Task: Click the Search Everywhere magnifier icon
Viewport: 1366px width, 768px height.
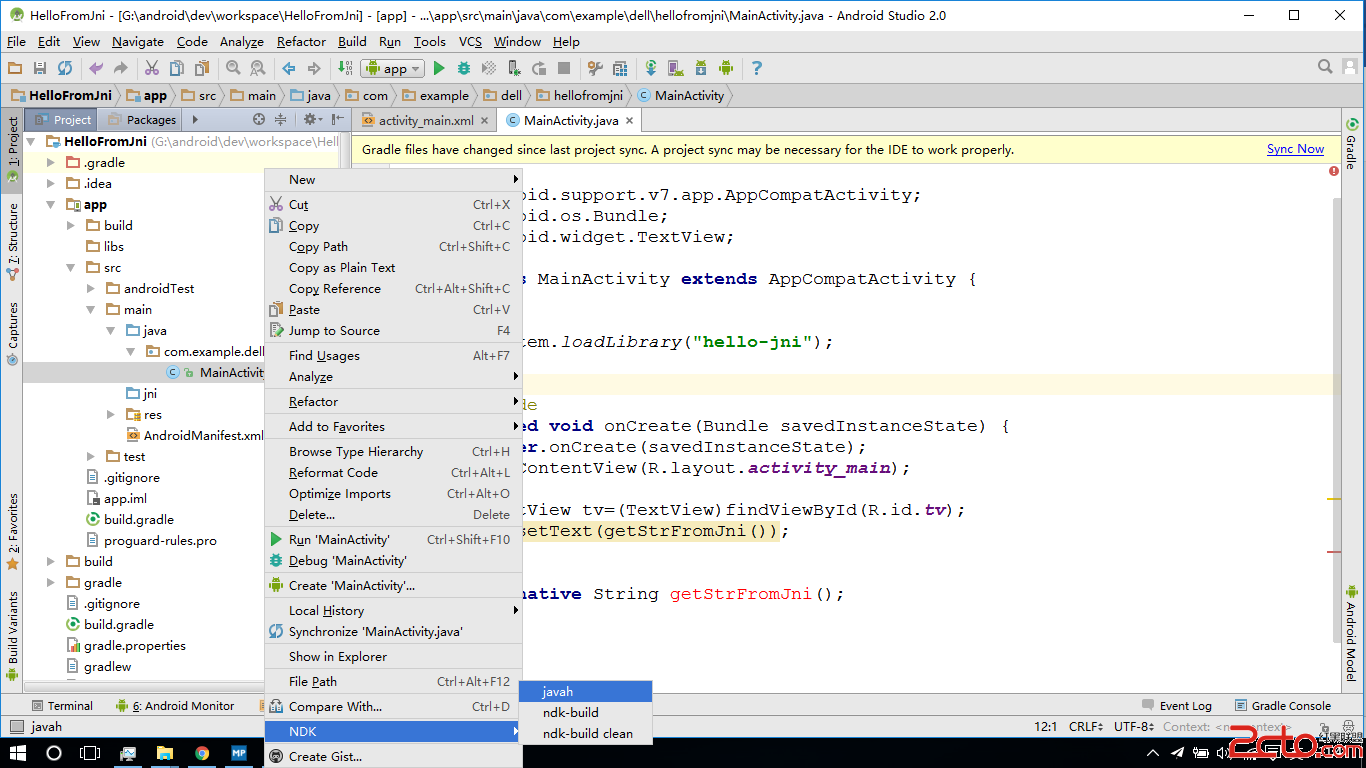Action: click(x=1325, y=67)
